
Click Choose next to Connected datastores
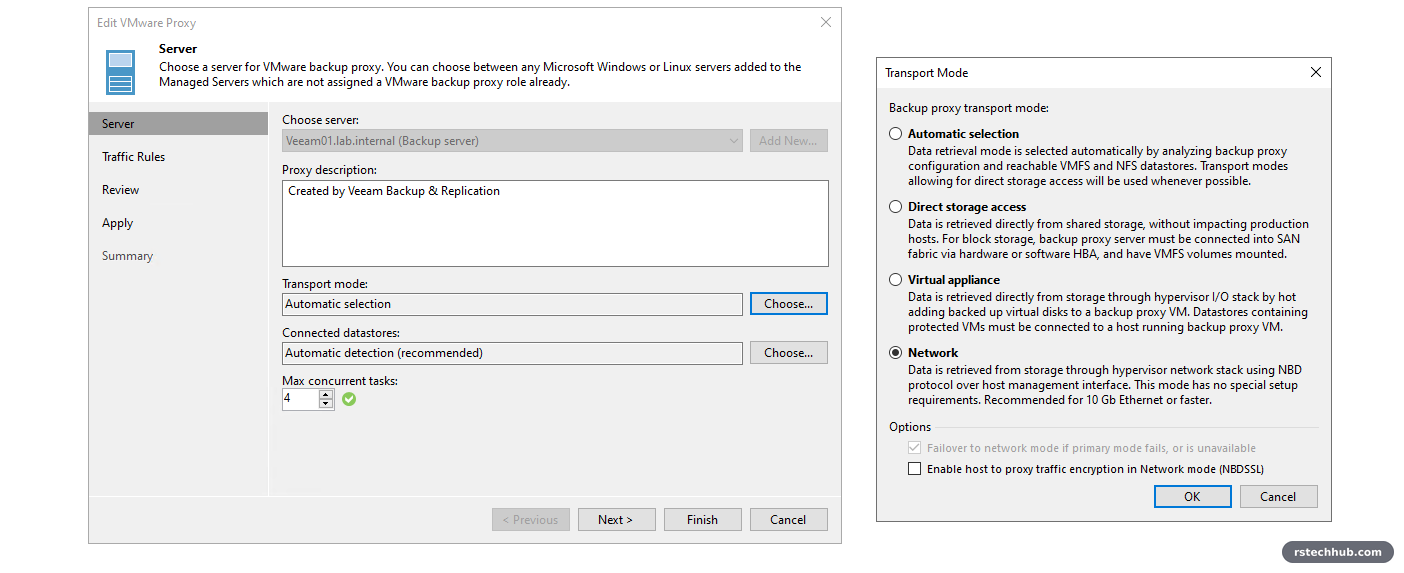click(x=789, y=353)
